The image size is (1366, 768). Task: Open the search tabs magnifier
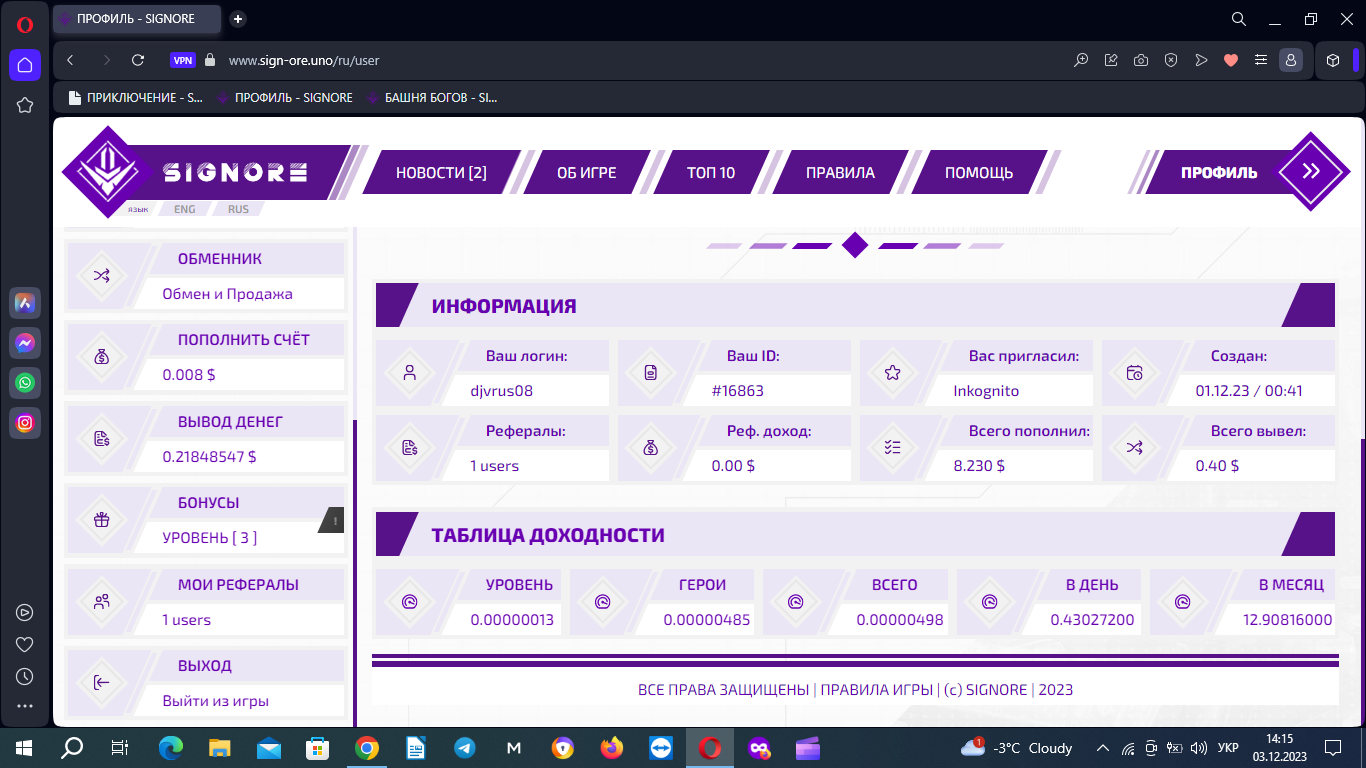tap(1238, 19)
